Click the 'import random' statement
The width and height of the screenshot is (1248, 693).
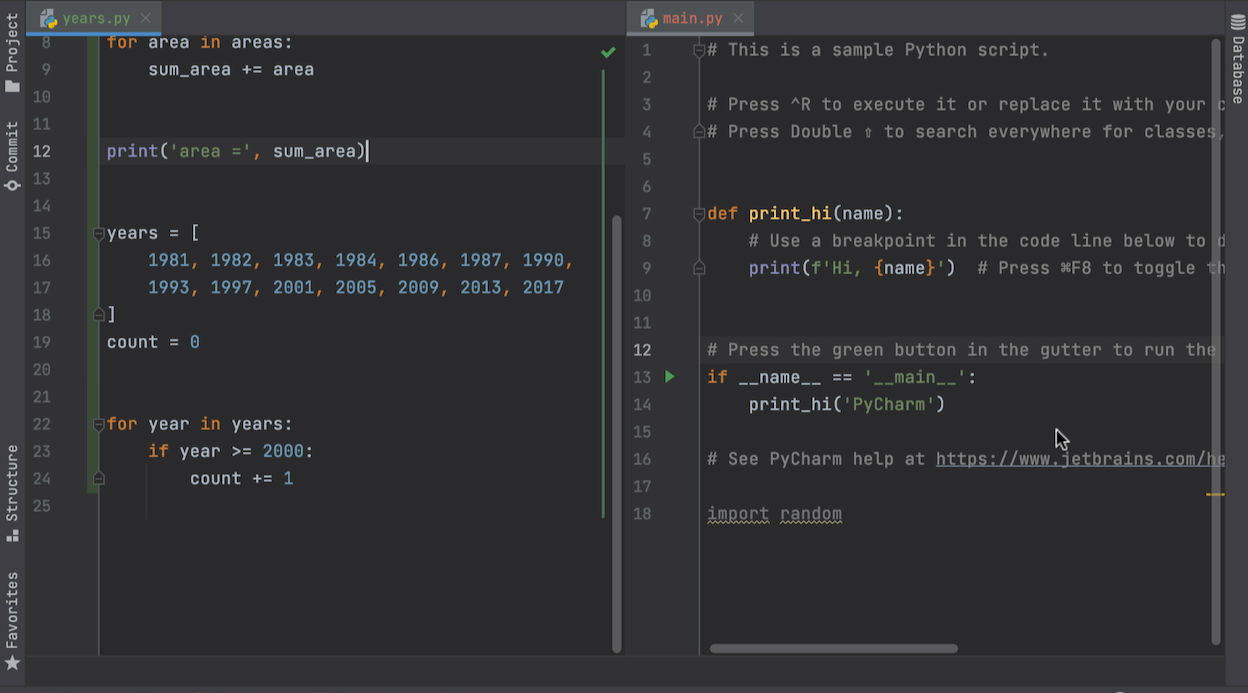774,514
